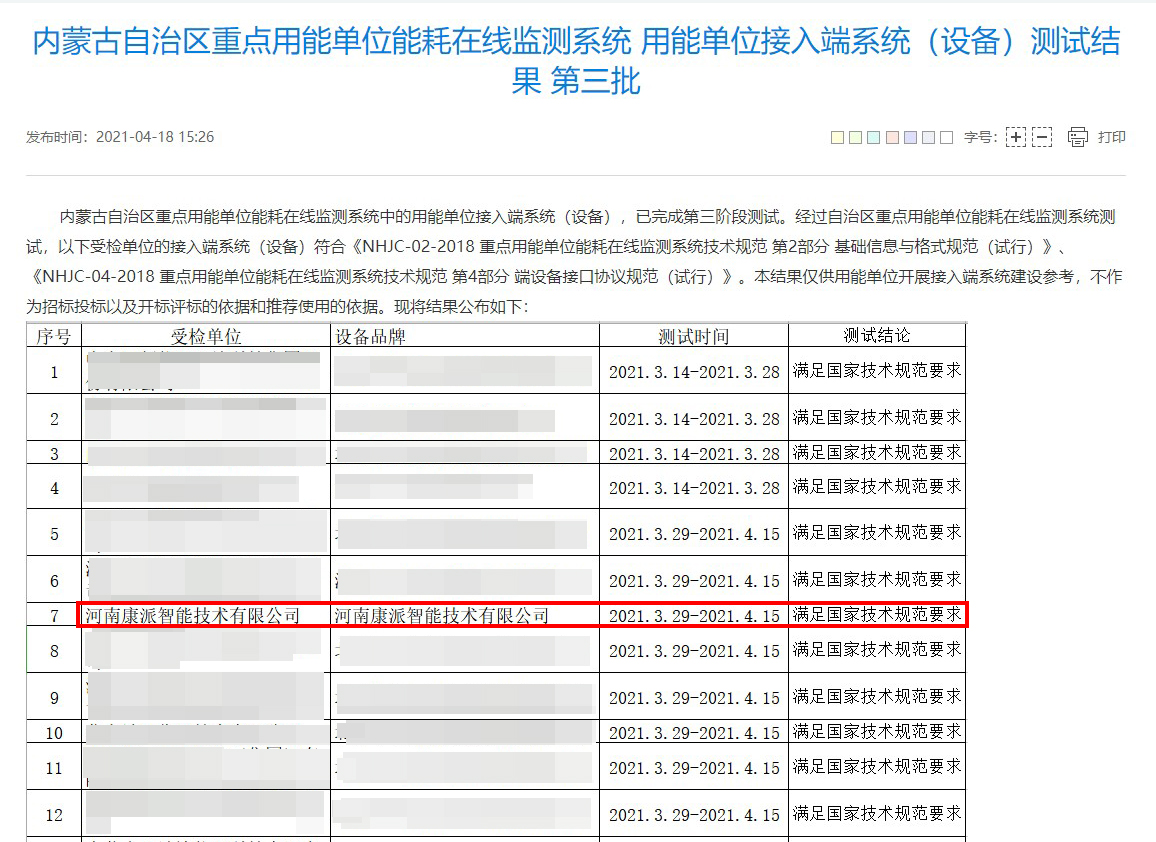This screenshot has width=1156, height=842.
Task: Pick the light pink background swatch
Action: click(x=892, y=137)
